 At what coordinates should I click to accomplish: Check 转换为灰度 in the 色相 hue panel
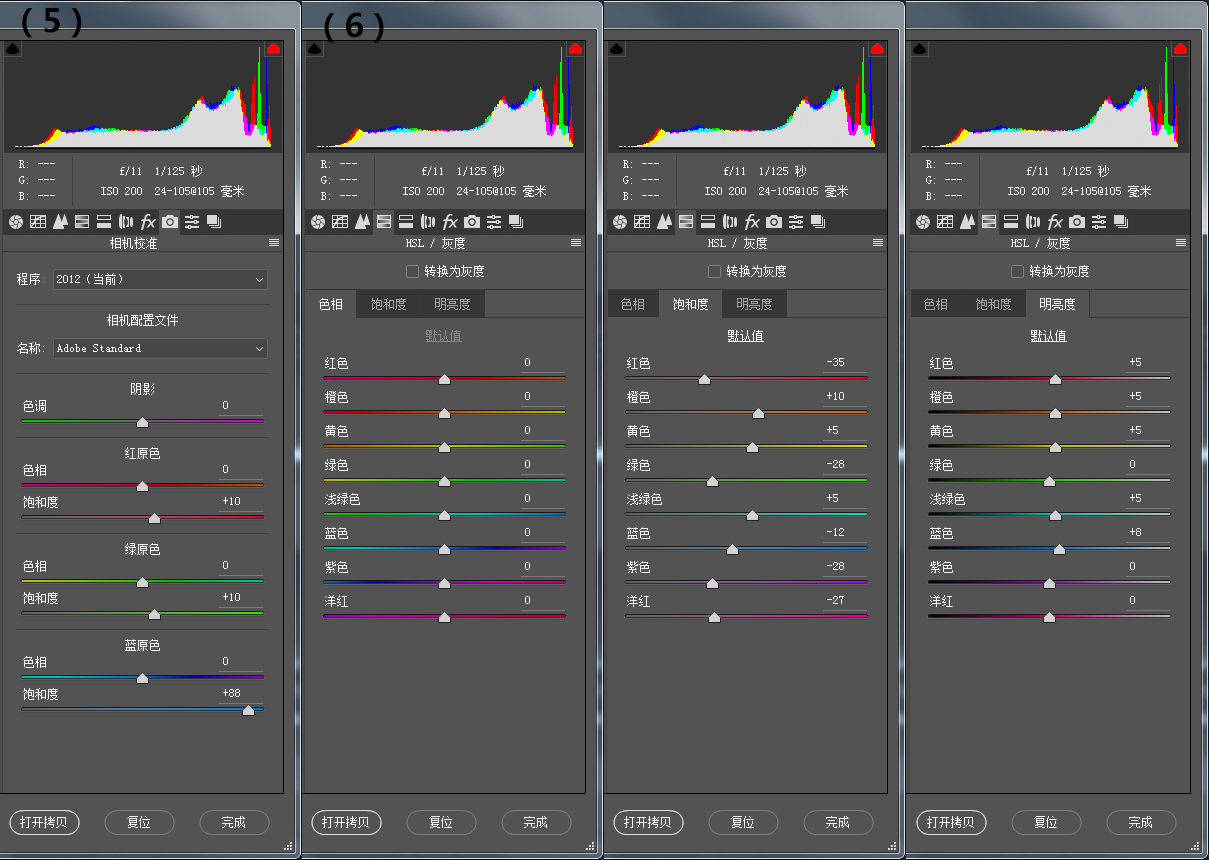click(412, 271)
